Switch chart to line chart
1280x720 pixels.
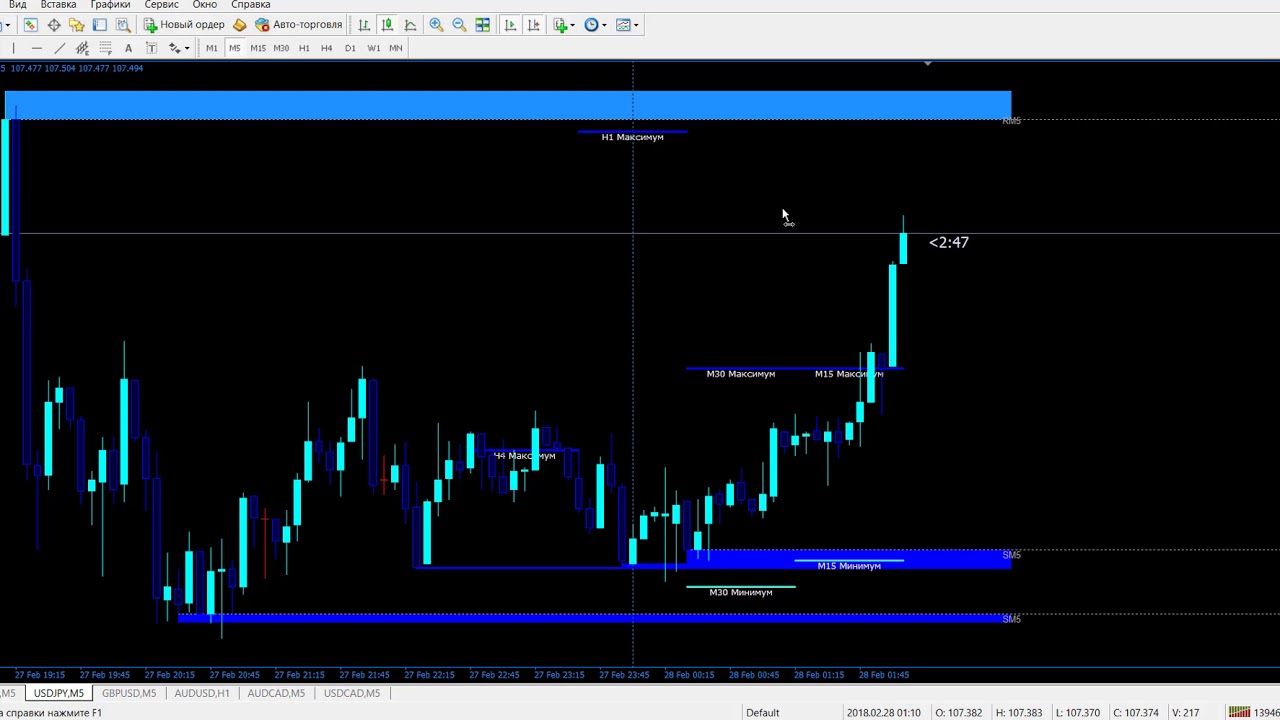pos(410,25)
